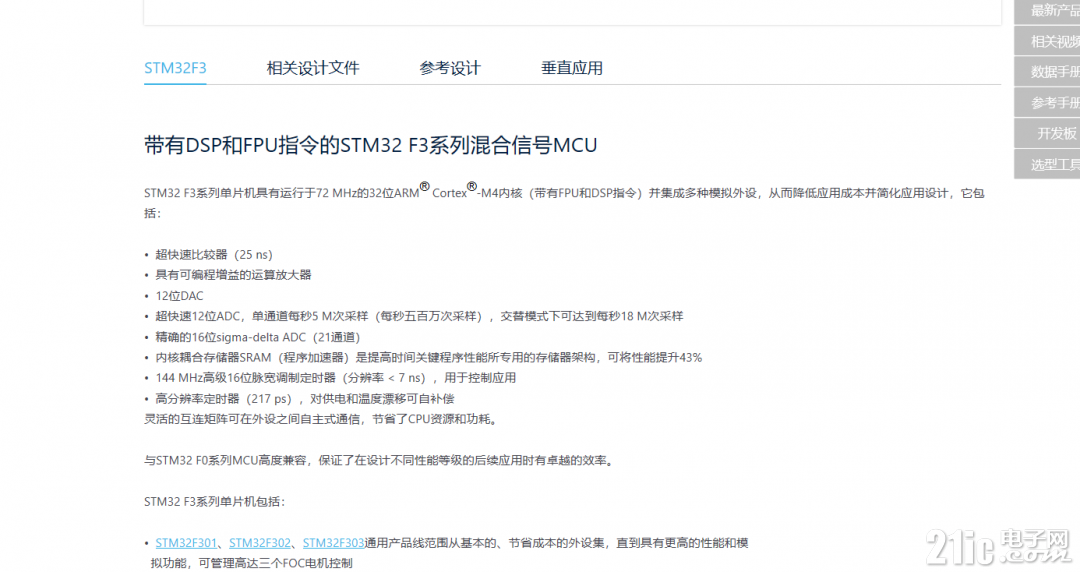Click bullet 精确的16位sigma-delta ADC（21通道）
Viewport: 1080px width, 572px height.
click(258, 337)
